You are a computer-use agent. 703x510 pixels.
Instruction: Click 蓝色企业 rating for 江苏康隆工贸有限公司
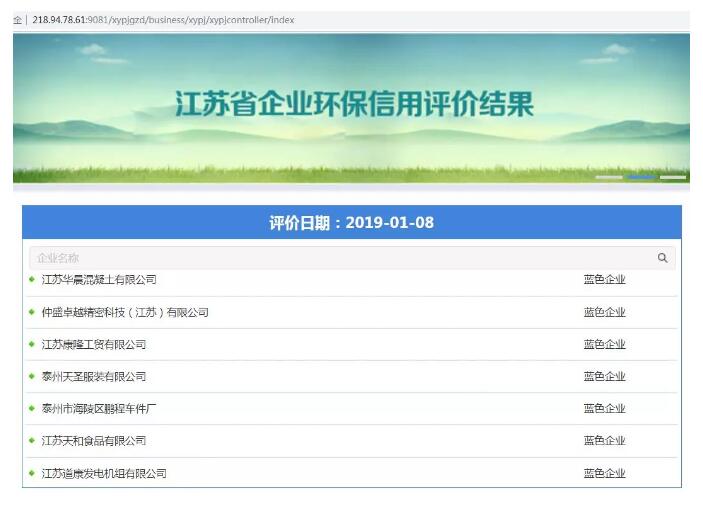(604, 345)
